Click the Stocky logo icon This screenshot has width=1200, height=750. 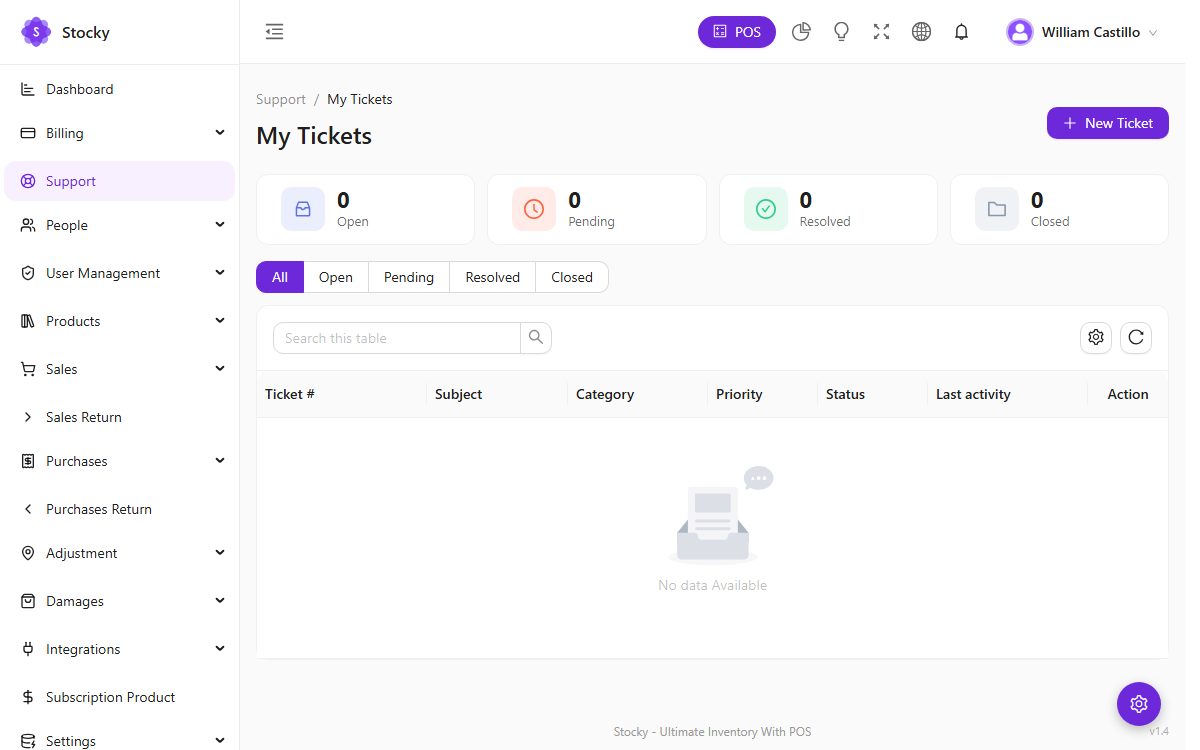coord(36,32)
